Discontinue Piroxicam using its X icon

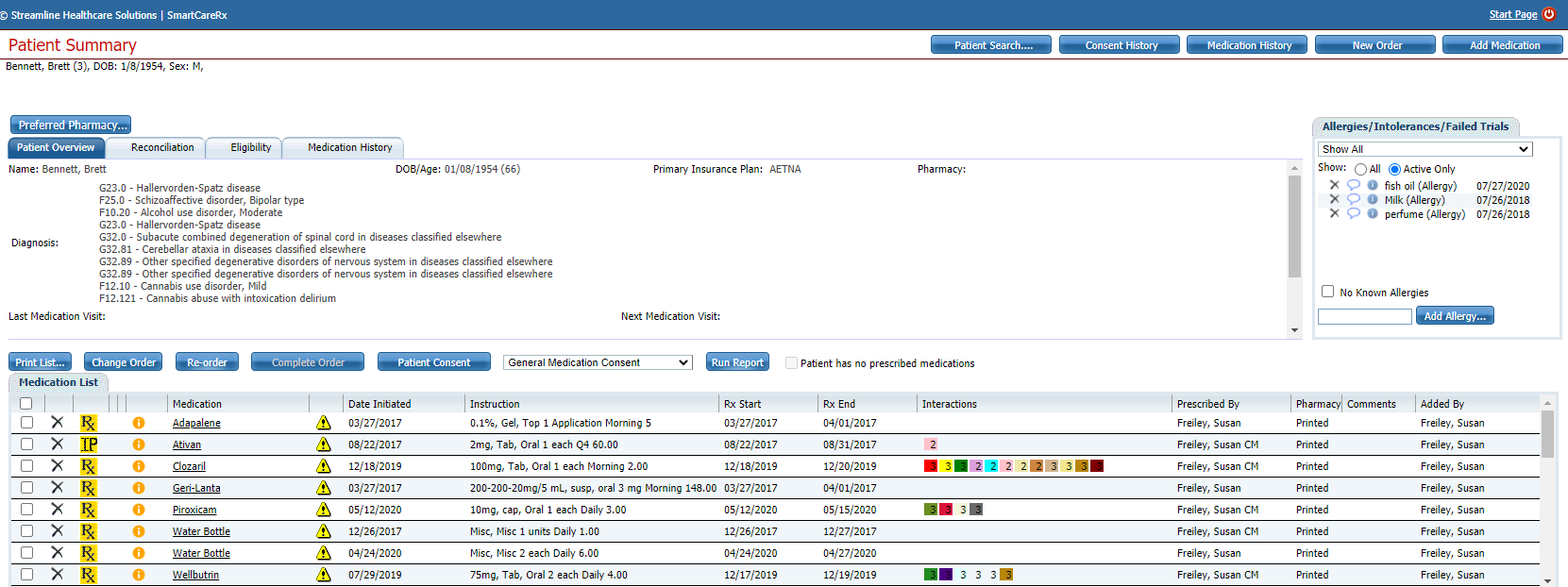tap(57, 510)
